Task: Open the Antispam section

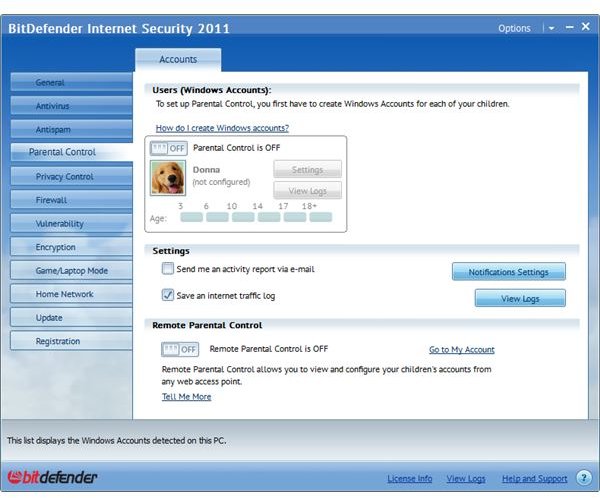Action: click(72, 129)
